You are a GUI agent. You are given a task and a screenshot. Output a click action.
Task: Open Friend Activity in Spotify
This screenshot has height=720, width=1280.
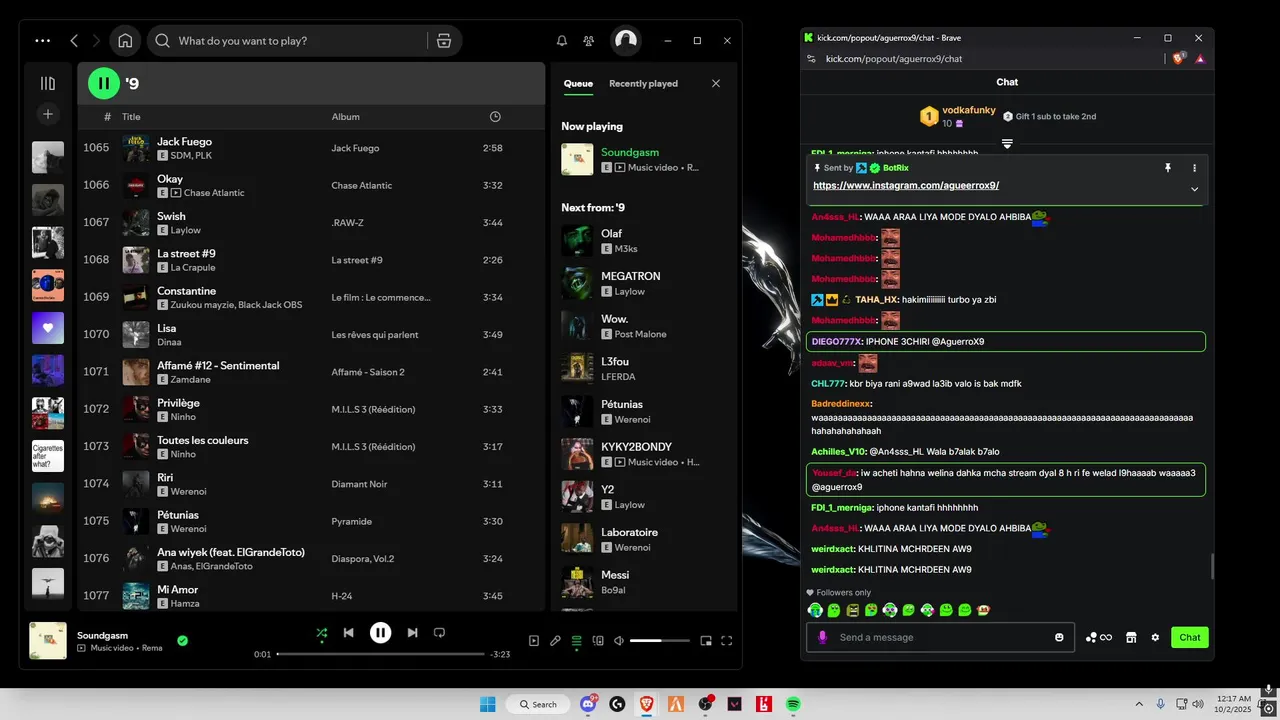tap(589, 41)
